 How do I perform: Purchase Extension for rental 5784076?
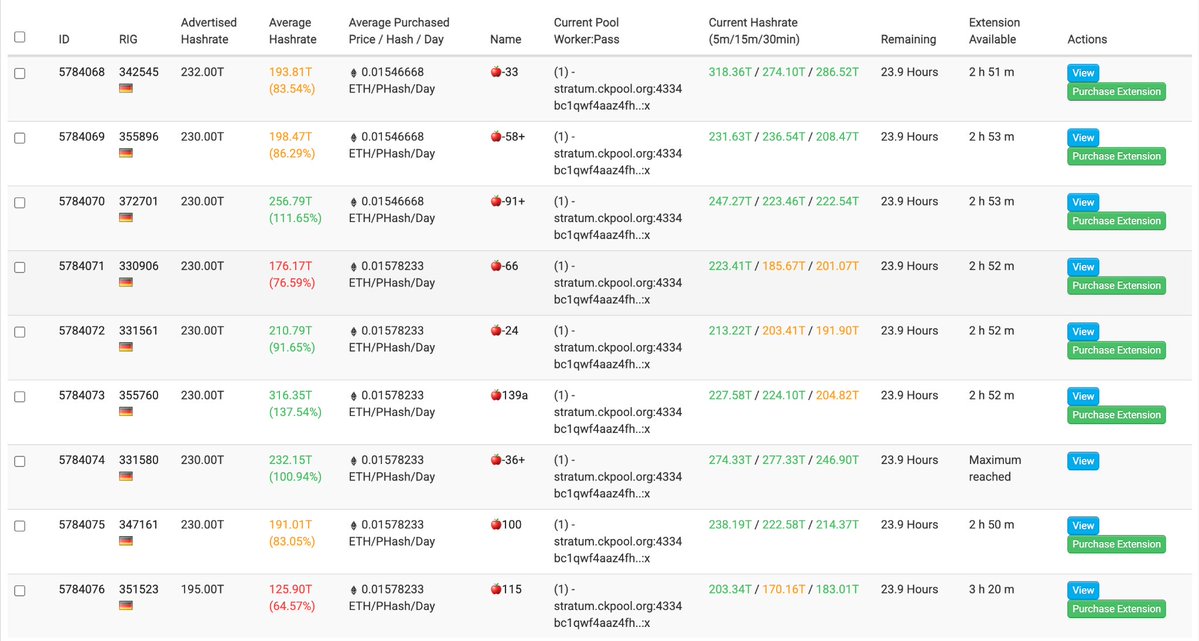(x=1116, y=609)
